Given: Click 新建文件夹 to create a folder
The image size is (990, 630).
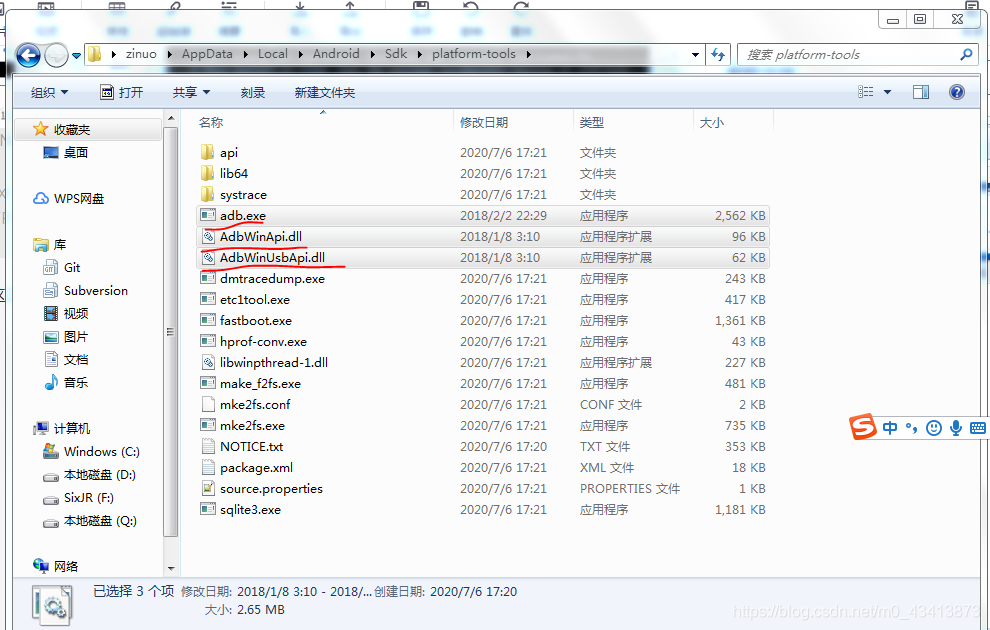Looking at the screenshot, I should pos(325,93).
